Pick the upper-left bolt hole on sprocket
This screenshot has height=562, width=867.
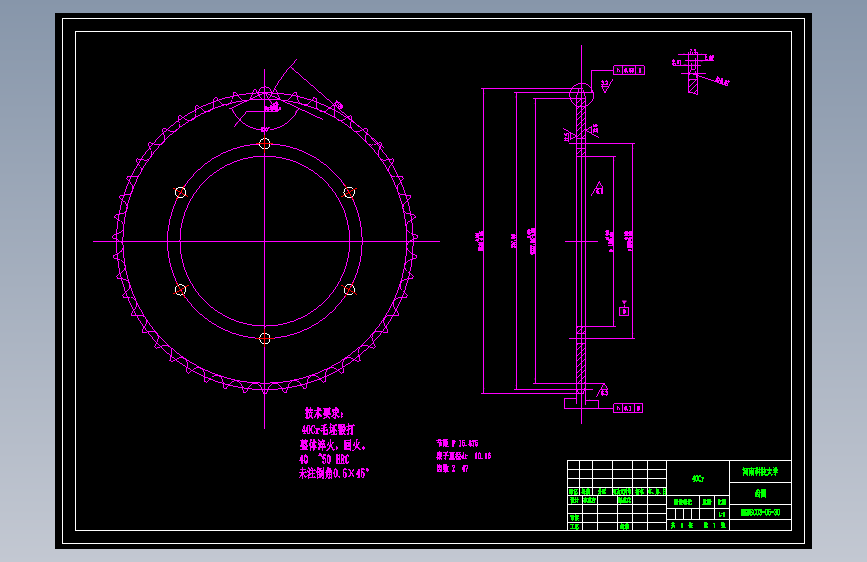[180, 192]
